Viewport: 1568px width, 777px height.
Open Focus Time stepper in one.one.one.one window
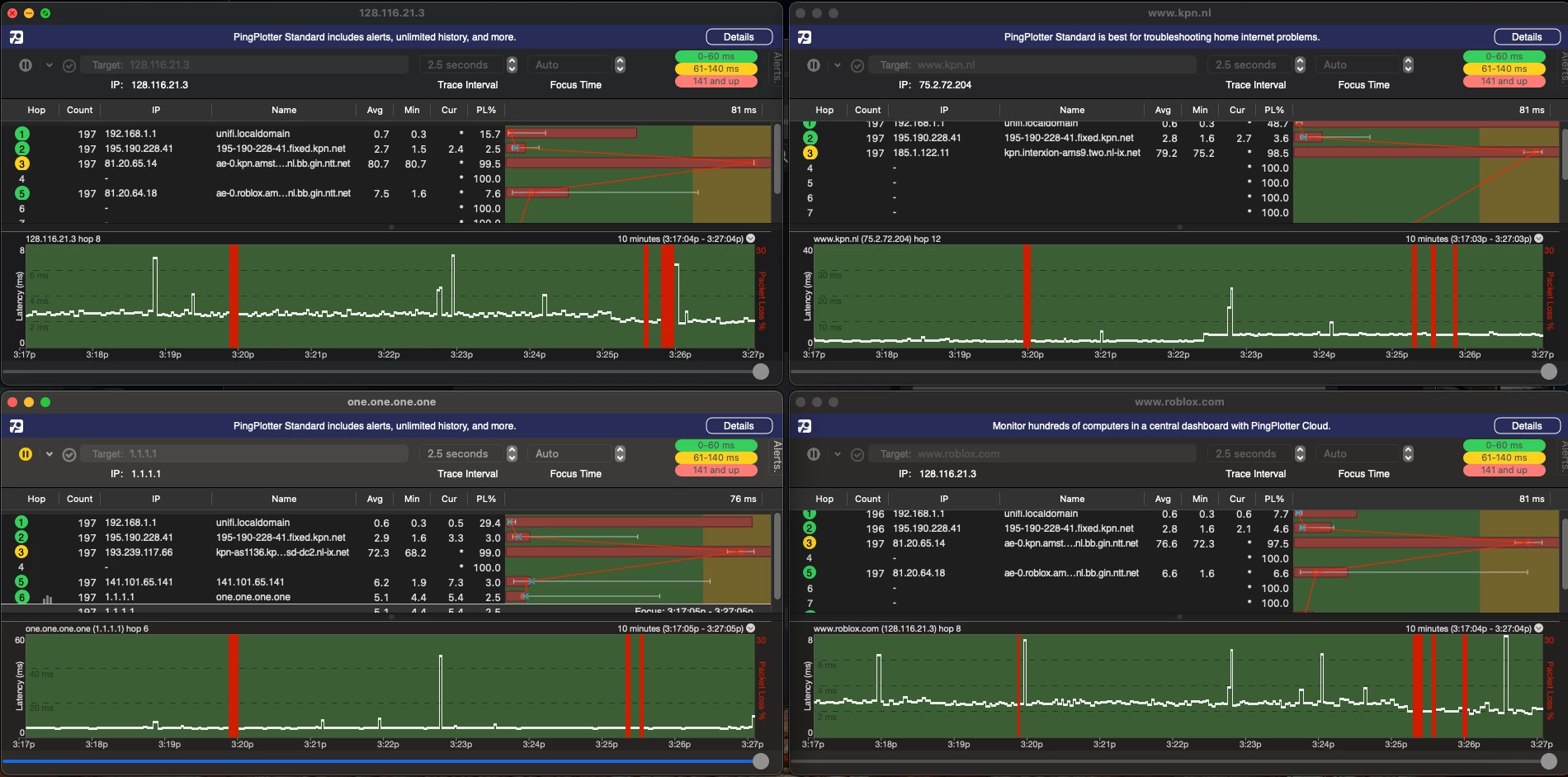(620, 453)
